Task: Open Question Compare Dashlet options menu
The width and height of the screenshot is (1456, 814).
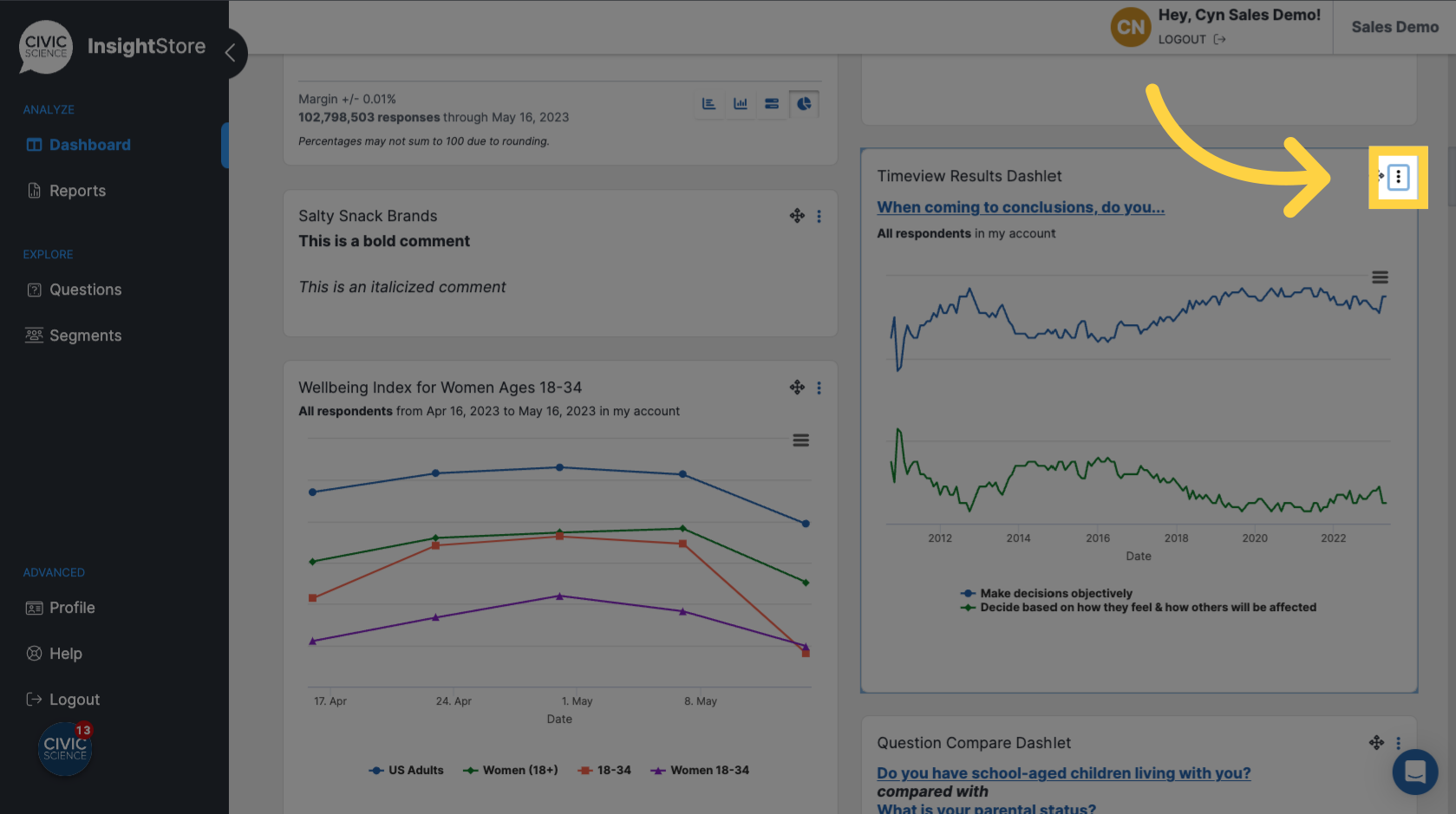Action: pyautogui.click(x=1398, y=743)
